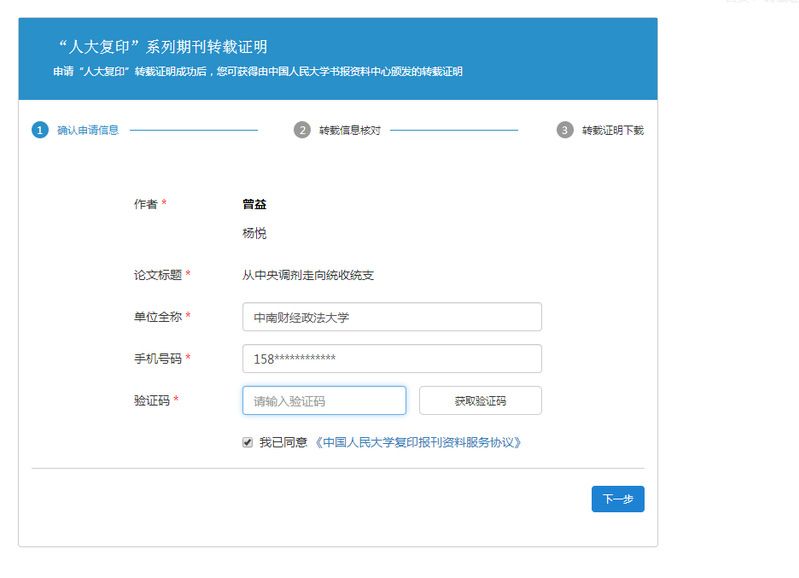Screen dimensions: 799x578
Task: Click the “人大复印”系列期刊转载证明 header title
Action: pyautogui.click(x=163, y=47)
